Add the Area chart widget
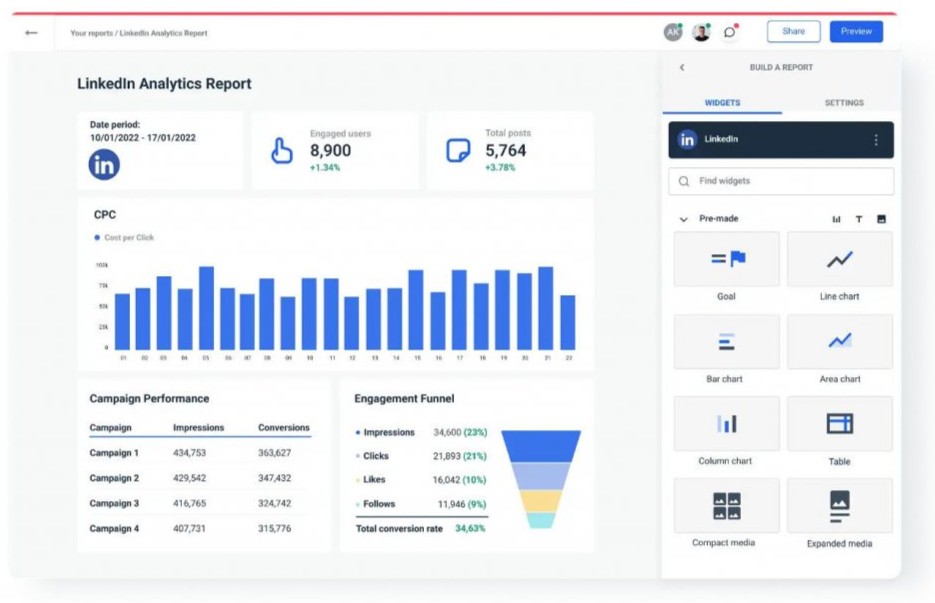This screenshot has height=603, width=935. 839,342
